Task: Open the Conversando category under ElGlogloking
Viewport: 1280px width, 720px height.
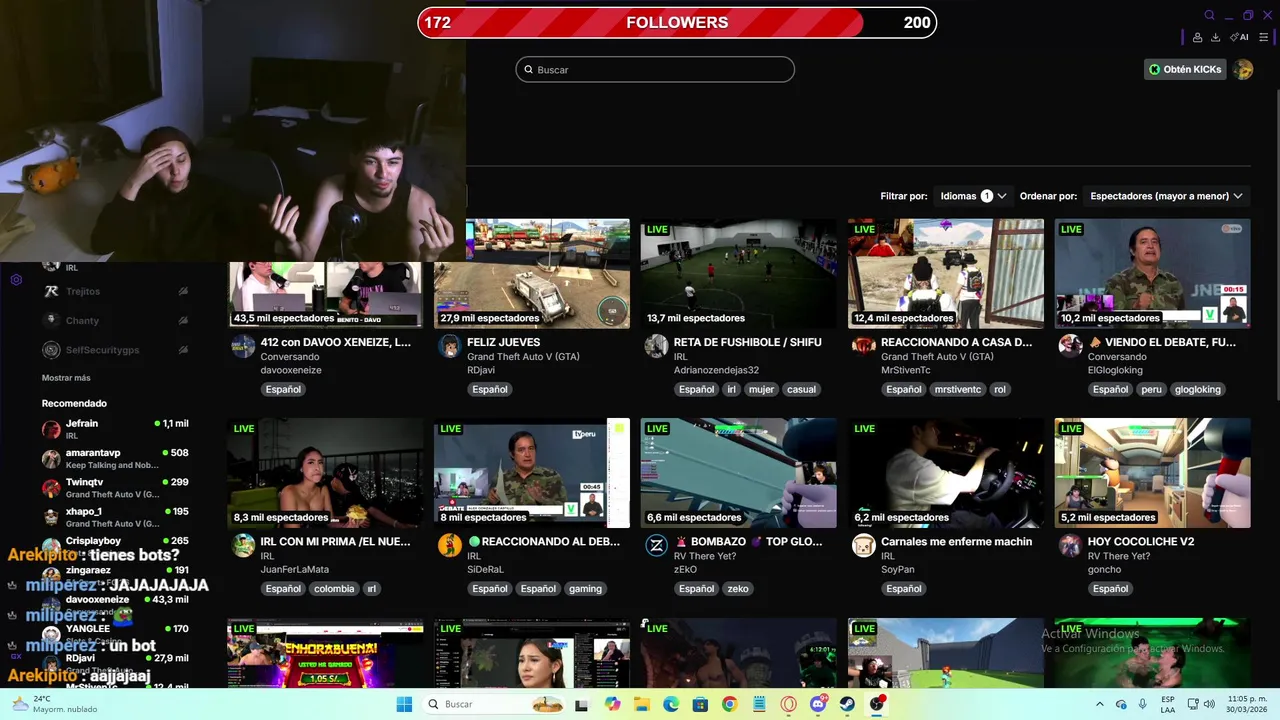Action: (x=1117, y=357)
